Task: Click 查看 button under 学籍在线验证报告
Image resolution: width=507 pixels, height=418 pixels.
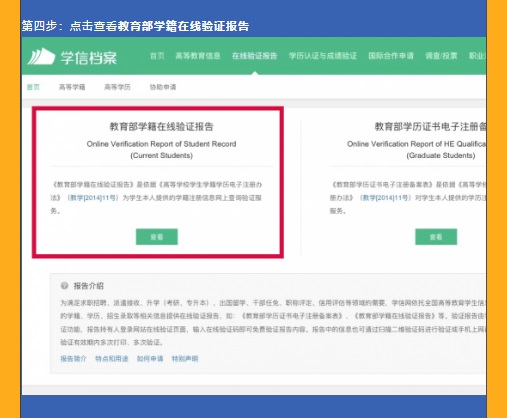Action: (x=157, y=237)
